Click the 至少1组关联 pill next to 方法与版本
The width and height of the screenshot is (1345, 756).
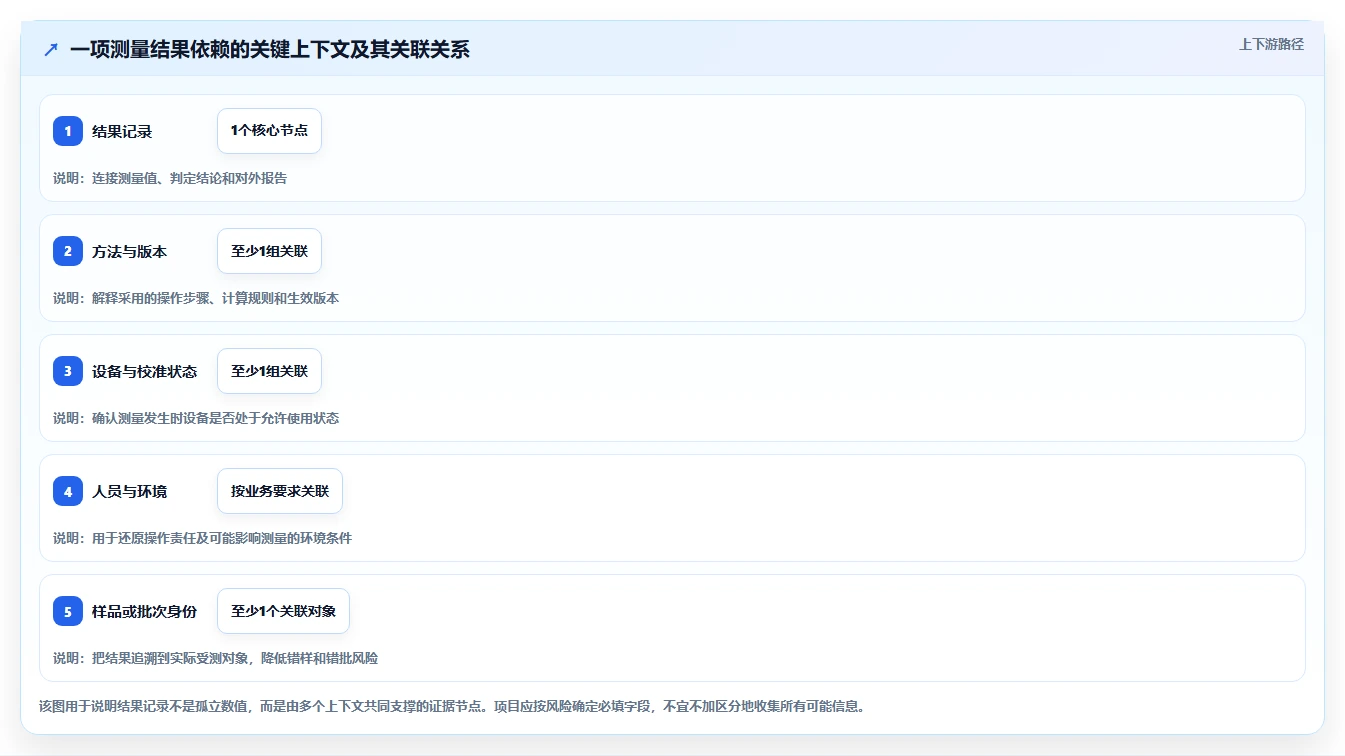click(269, 251)
